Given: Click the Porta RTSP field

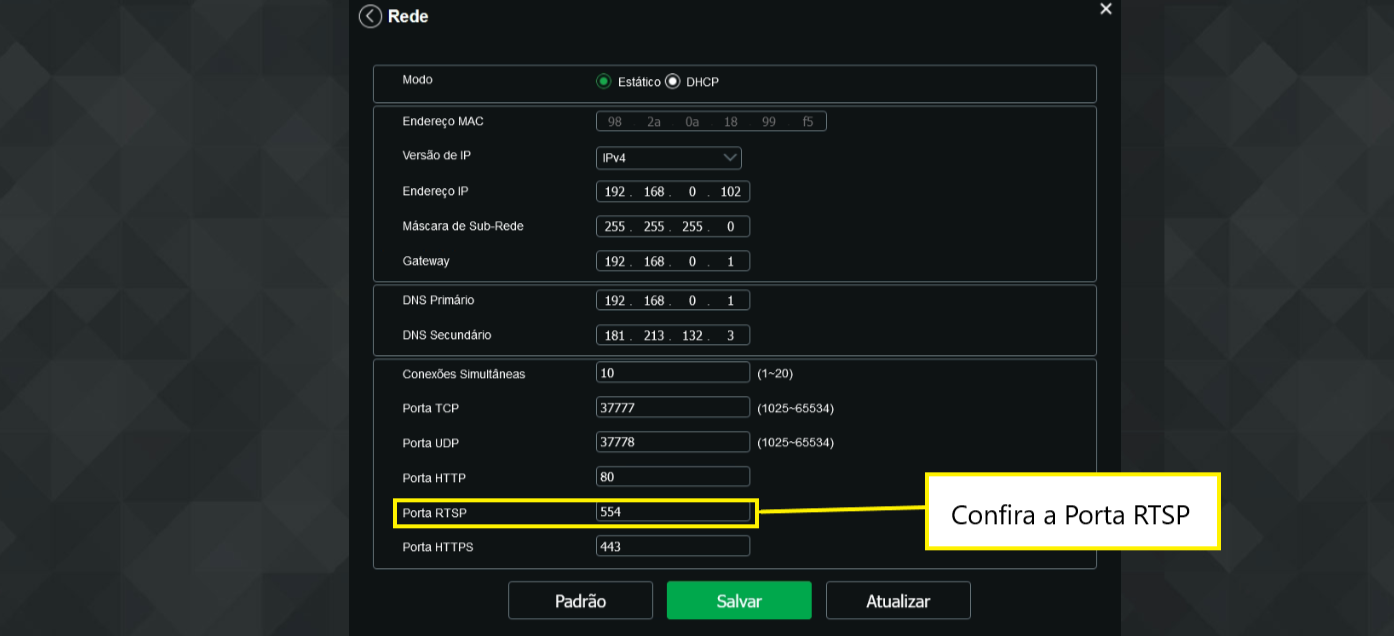Looking at the screenshot, I should click(x=673, y=512).
